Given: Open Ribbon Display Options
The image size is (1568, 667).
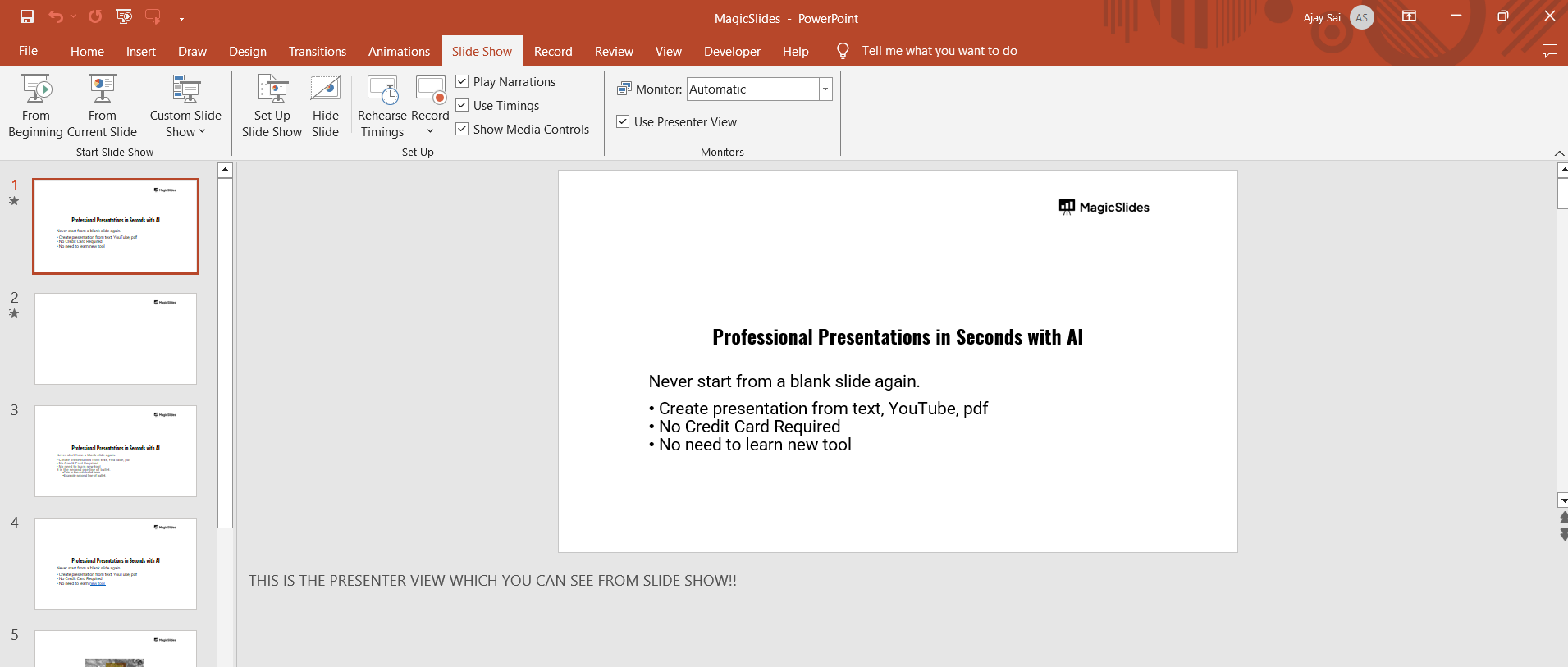Looking at the screenshot, I should pos(1409,16).
